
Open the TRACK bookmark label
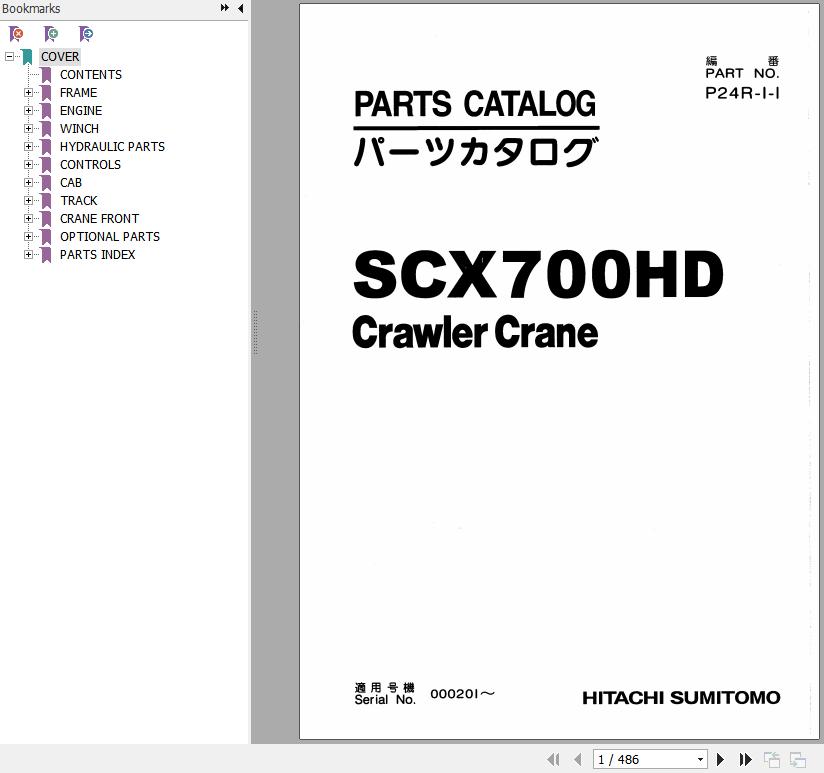tap(79, 200)
